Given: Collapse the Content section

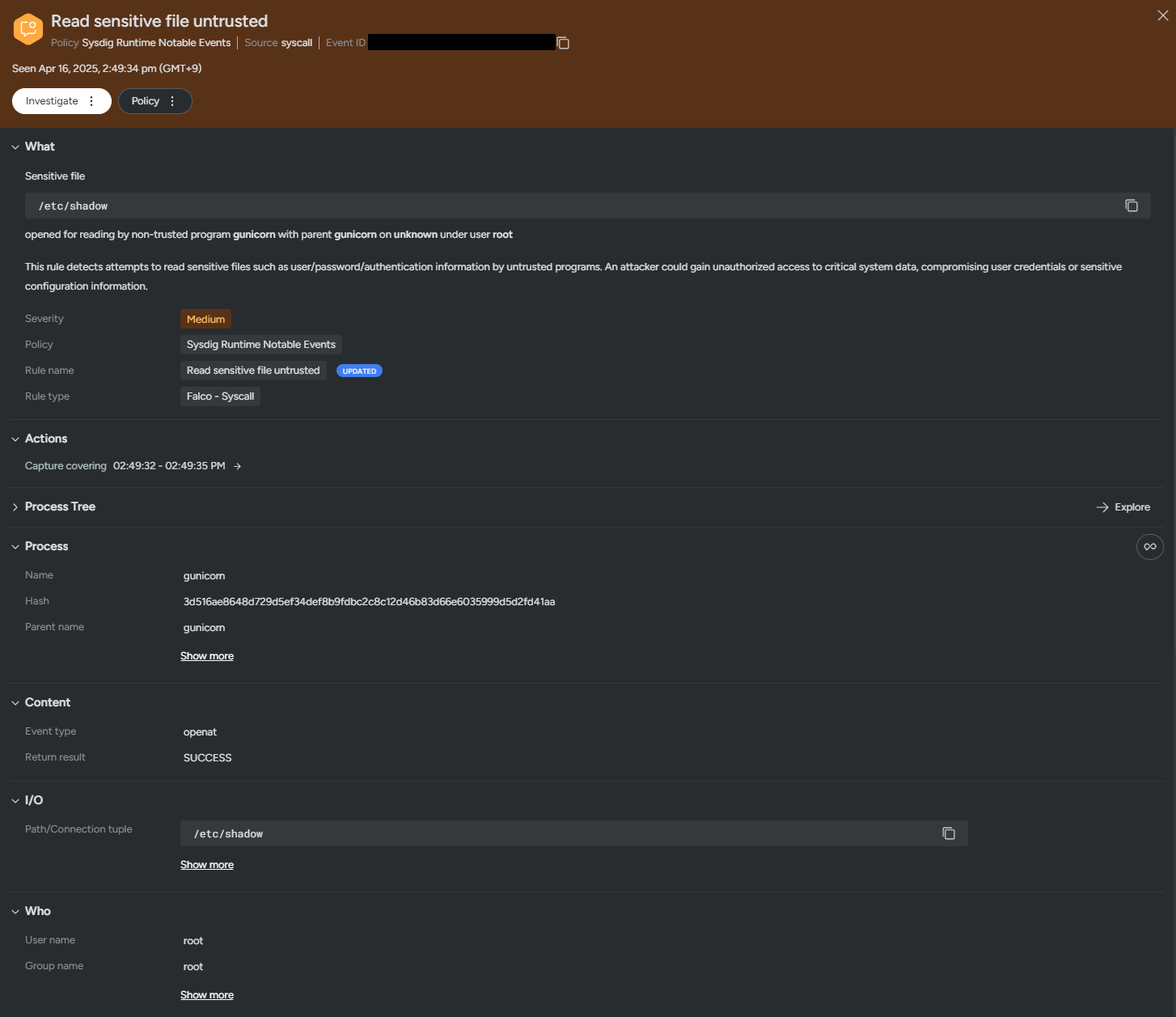Looking at the screenshot, I should coord(15,703).
